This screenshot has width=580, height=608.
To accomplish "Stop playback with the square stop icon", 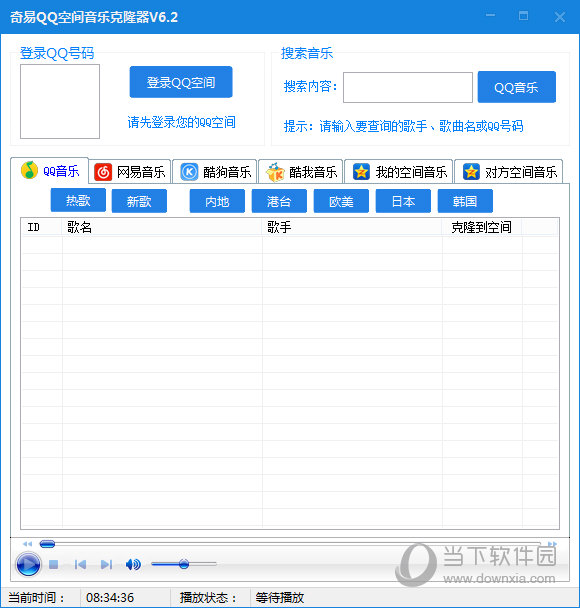I will 54,565.
